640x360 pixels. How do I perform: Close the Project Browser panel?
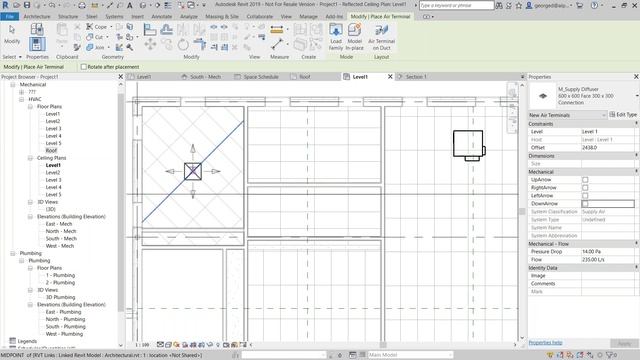point(120,77)
